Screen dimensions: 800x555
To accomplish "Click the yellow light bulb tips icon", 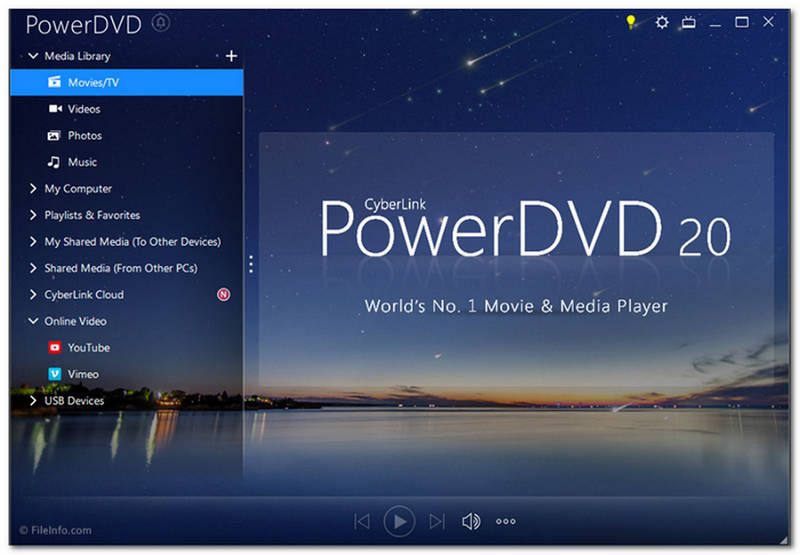I will click(631, 22).
